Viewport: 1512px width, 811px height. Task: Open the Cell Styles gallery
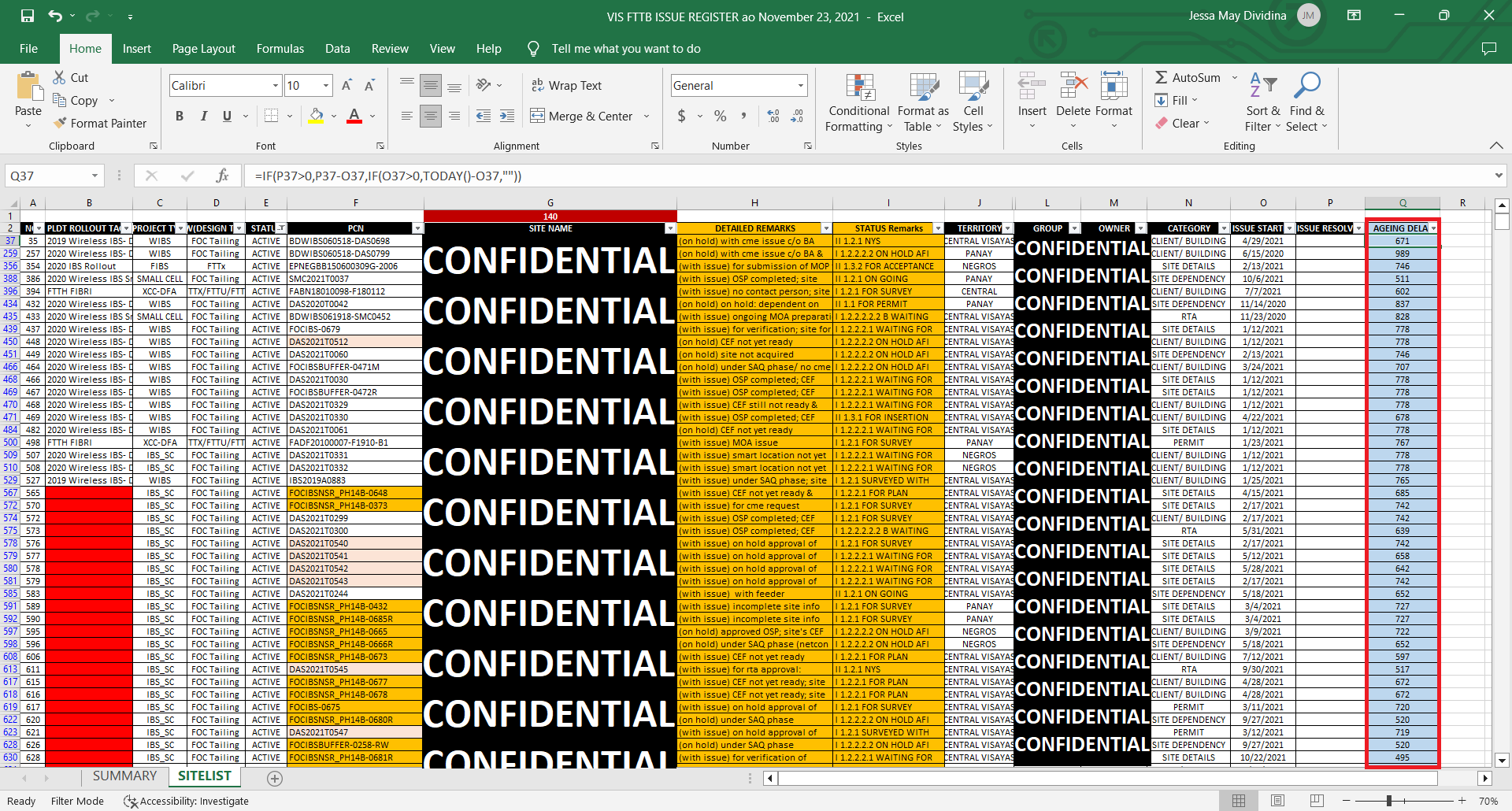[973, 102]
